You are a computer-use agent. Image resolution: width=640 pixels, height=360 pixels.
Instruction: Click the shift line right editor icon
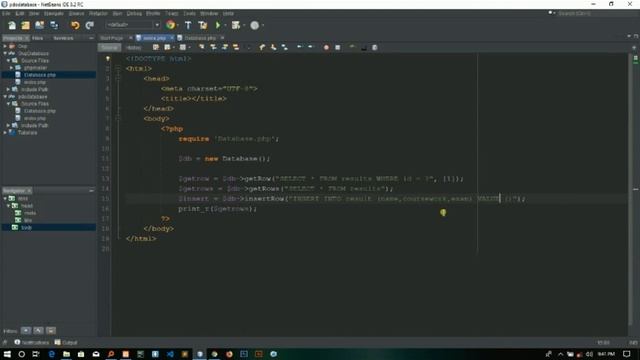pyautogui.click(x=310, y=47)
